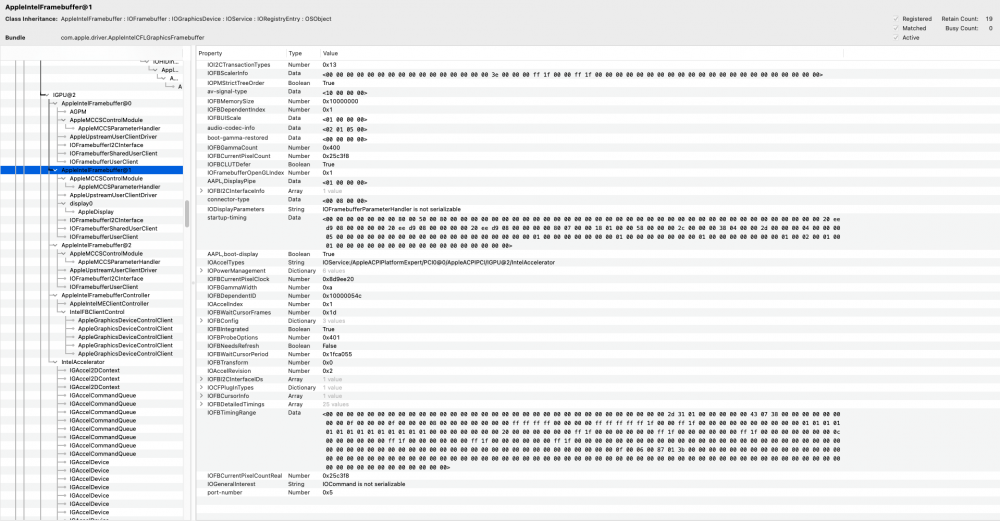
Task: Collapse the IGPU@2 tree node chevron
Action: [x=46, y=94]
